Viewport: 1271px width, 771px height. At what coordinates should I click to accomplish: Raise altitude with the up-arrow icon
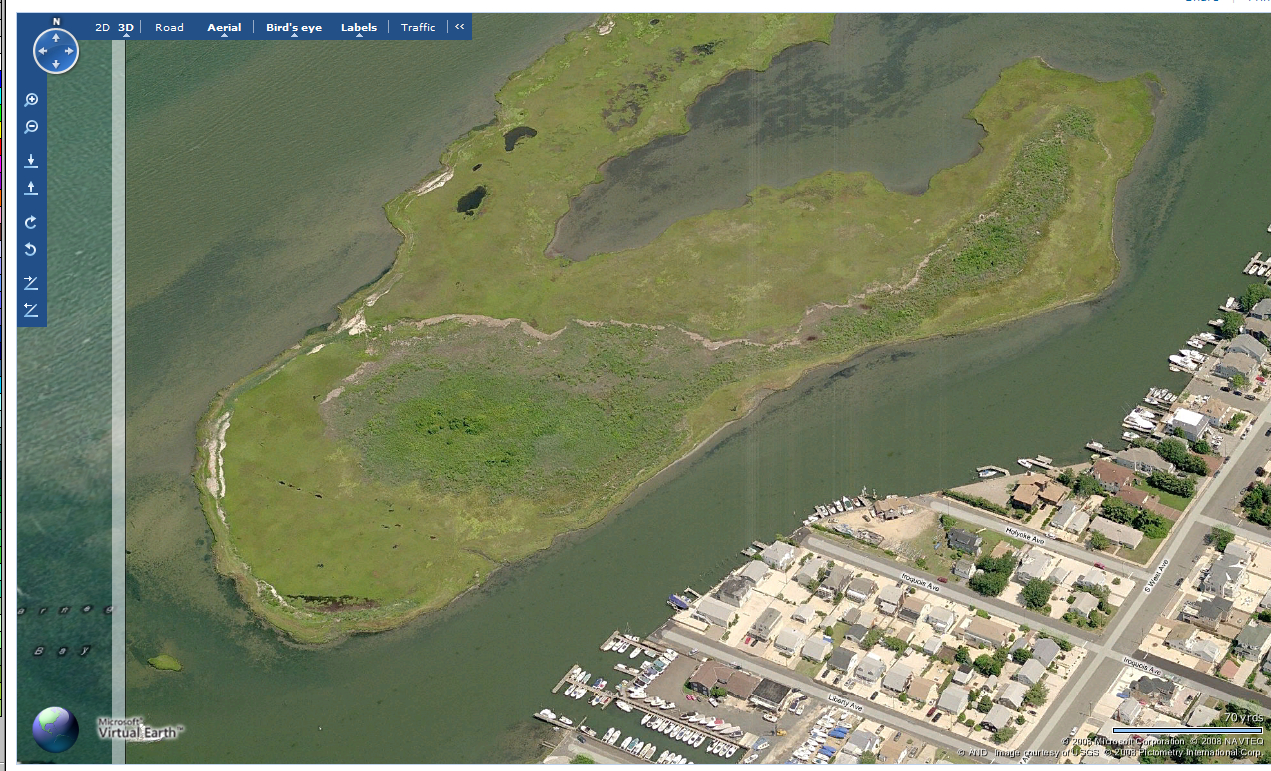point(31,188)
